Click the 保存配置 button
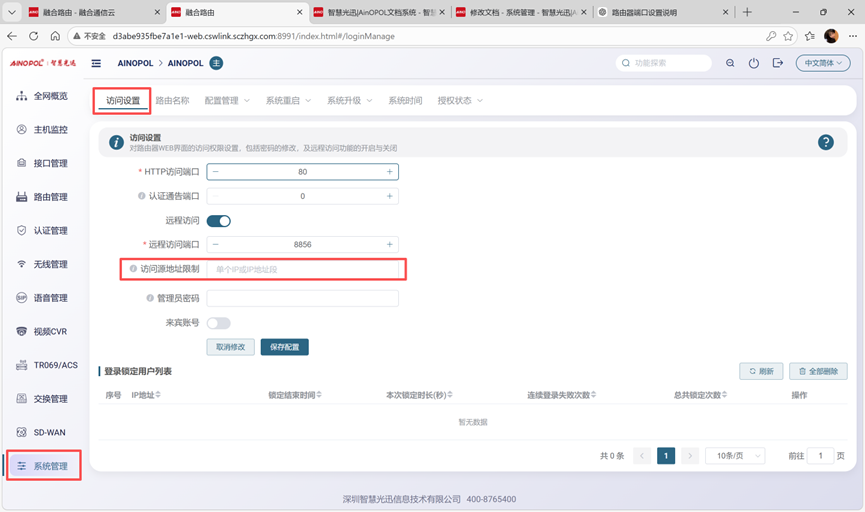865x512 pixels. (x=285, y=347)
